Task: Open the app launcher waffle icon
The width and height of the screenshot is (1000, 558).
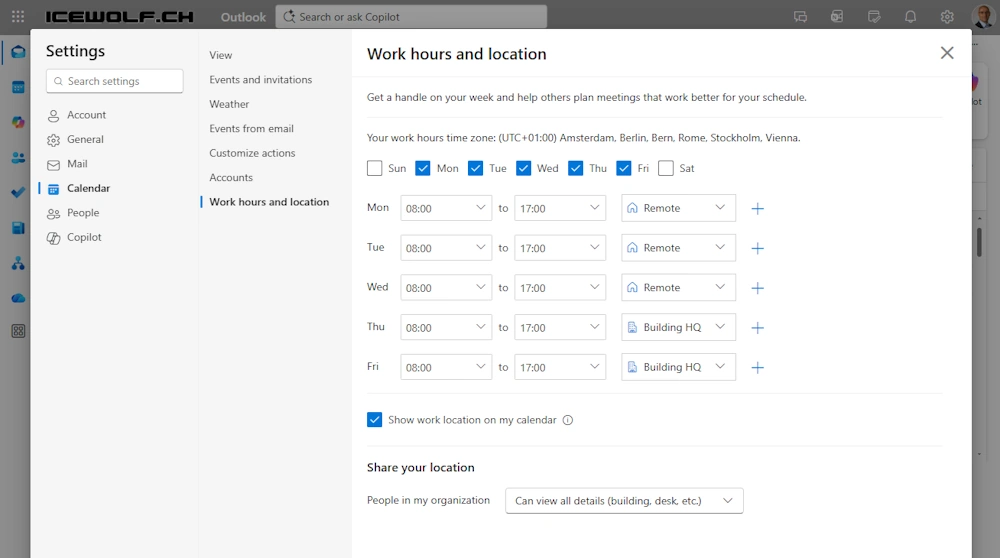Action: coord(18,17)
